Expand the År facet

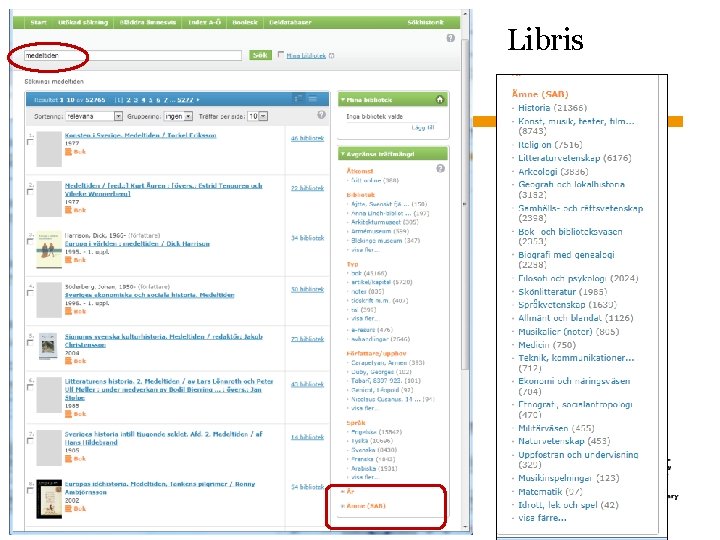pos(348,491)
